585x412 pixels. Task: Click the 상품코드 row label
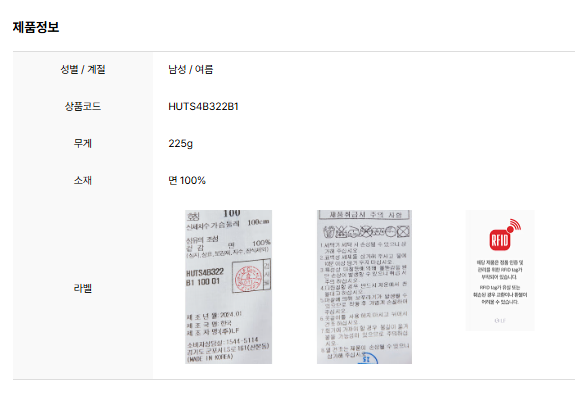pos(83,106)
